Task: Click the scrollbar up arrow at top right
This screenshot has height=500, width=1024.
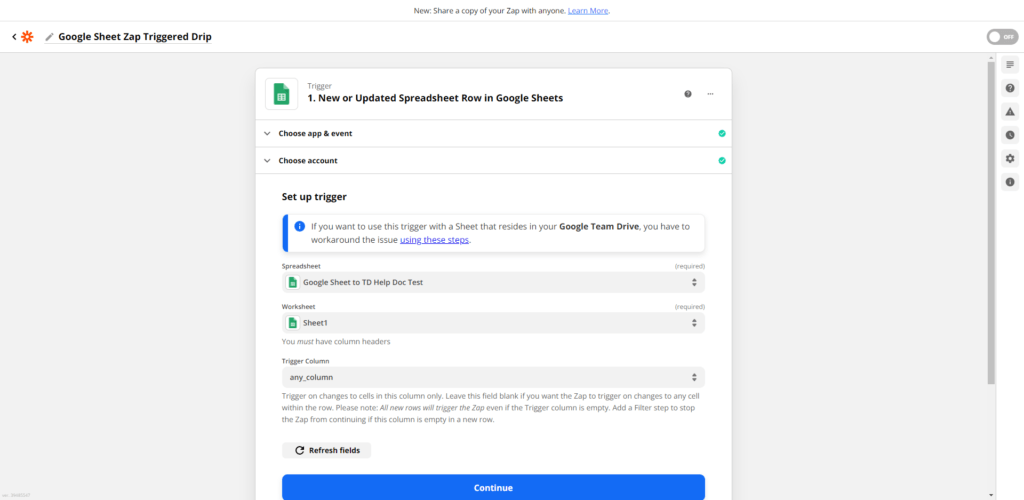Action: (991, 57)
